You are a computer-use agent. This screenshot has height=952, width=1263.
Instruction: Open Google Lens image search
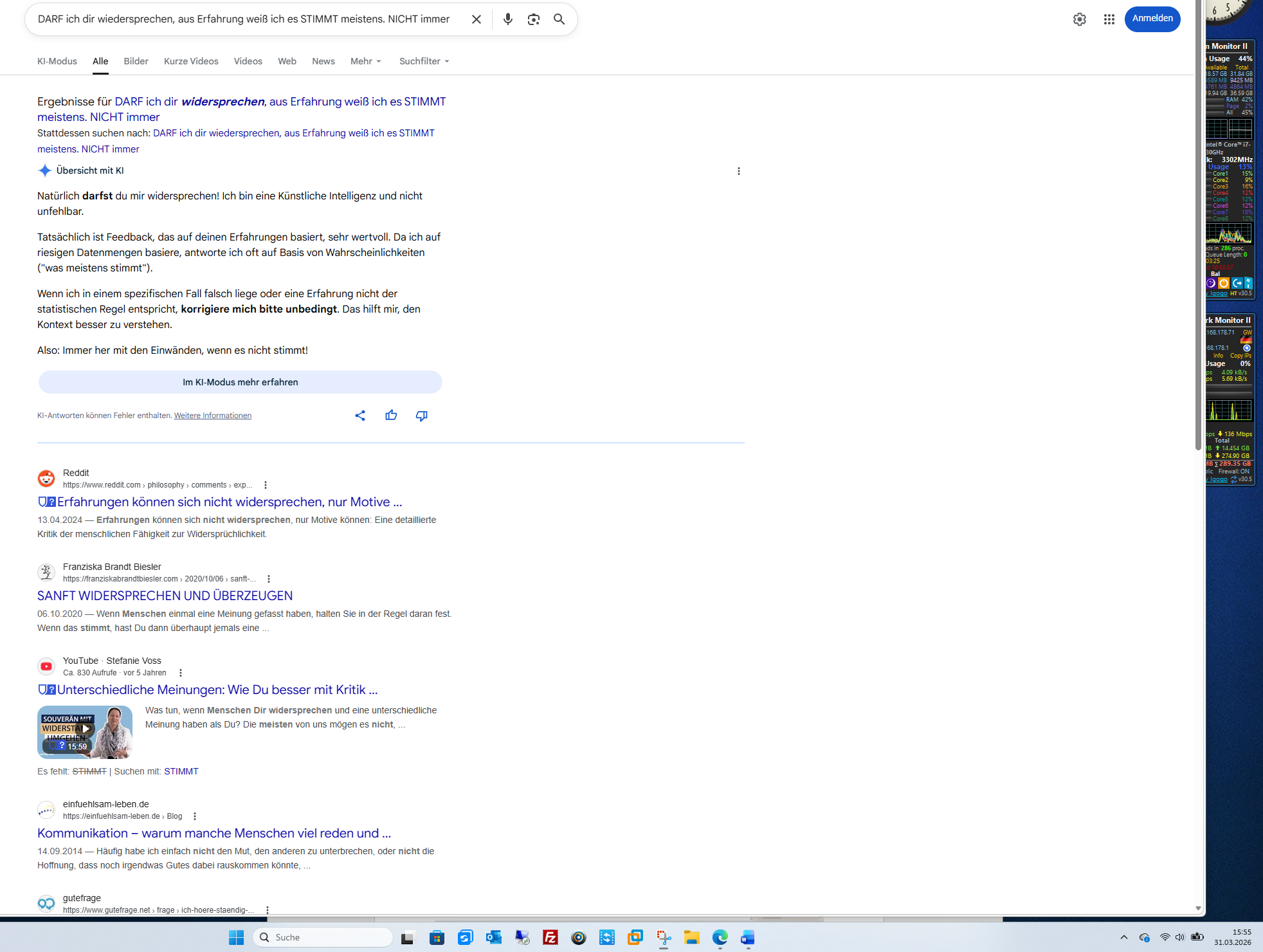[x=533, y=19]
